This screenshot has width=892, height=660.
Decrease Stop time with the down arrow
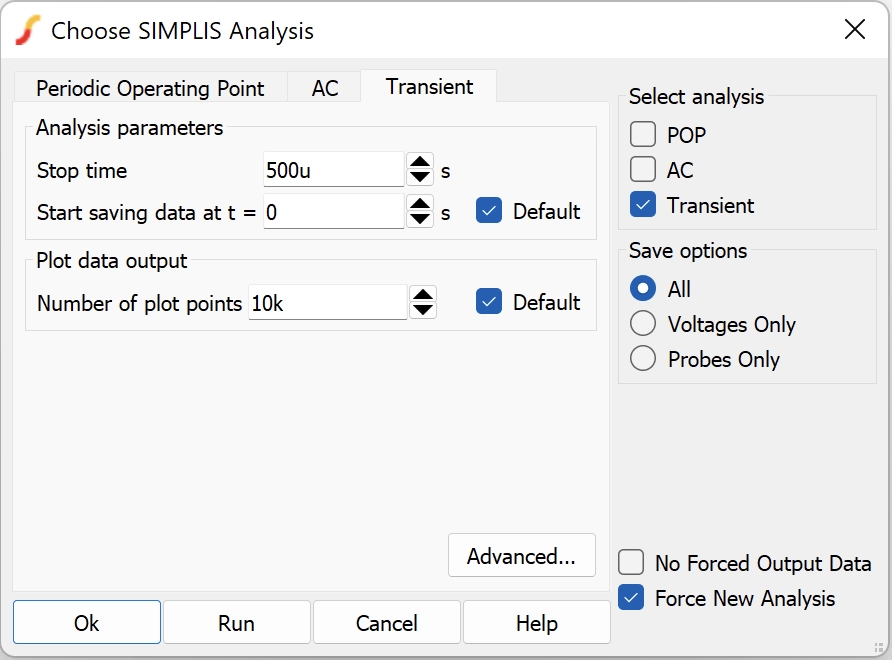[420, 177]
